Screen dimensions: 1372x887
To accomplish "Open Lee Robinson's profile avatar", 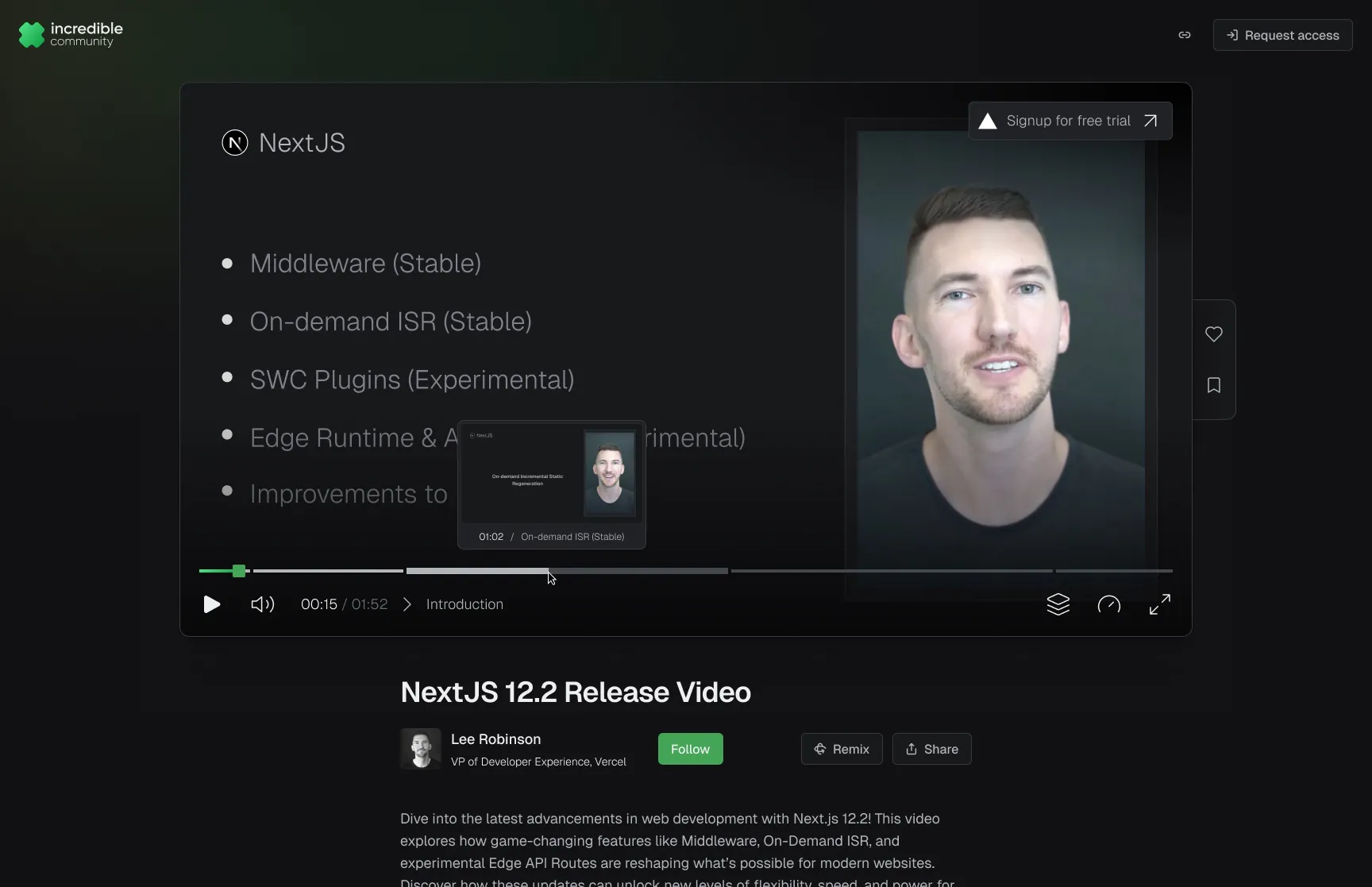I will pos(422,749).
